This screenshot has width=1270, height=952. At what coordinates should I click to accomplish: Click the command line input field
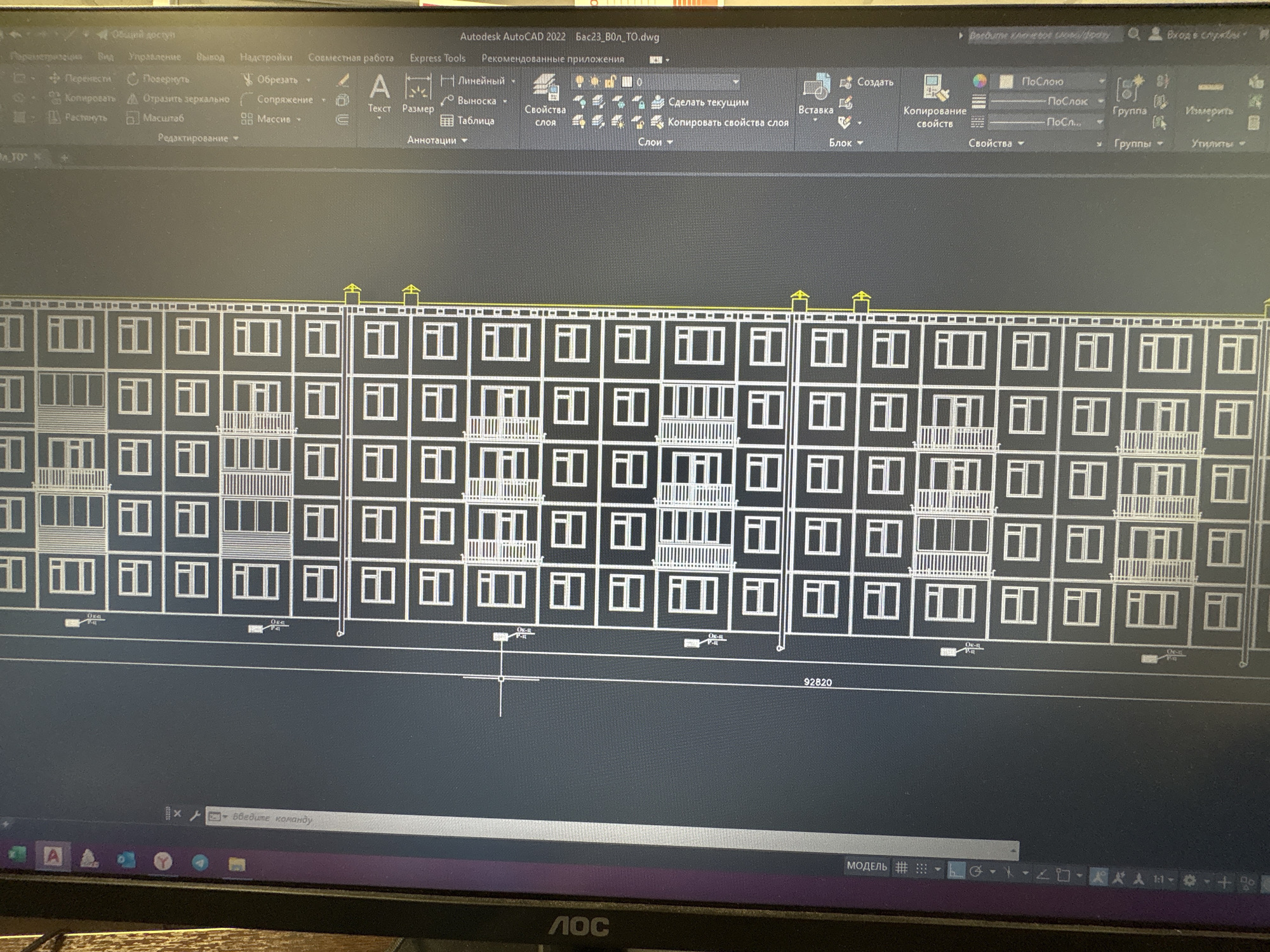[x=610, y=823]
